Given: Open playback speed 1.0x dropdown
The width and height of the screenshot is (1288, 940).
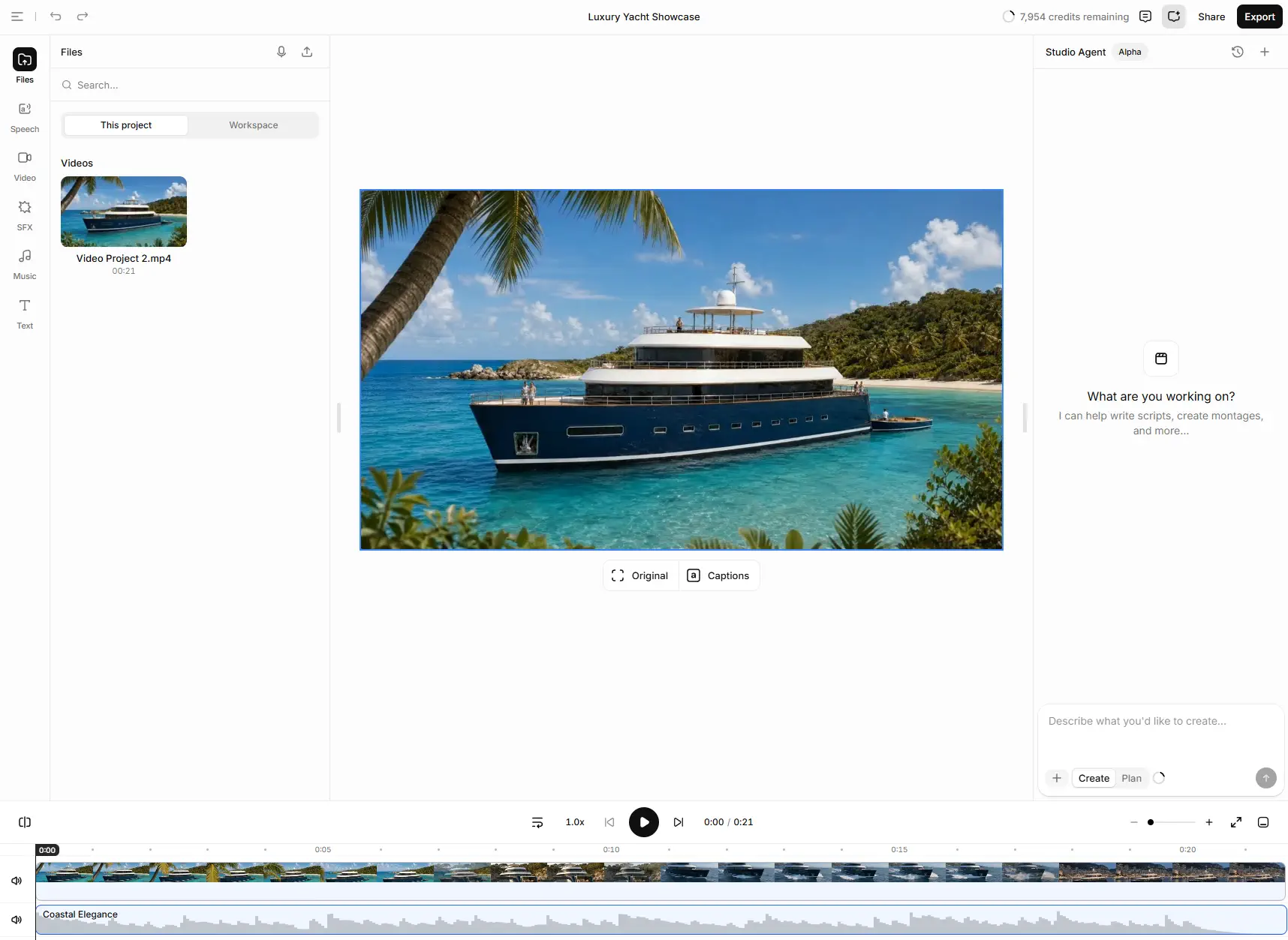Looking at the screenshot, I should coord(575,822).
